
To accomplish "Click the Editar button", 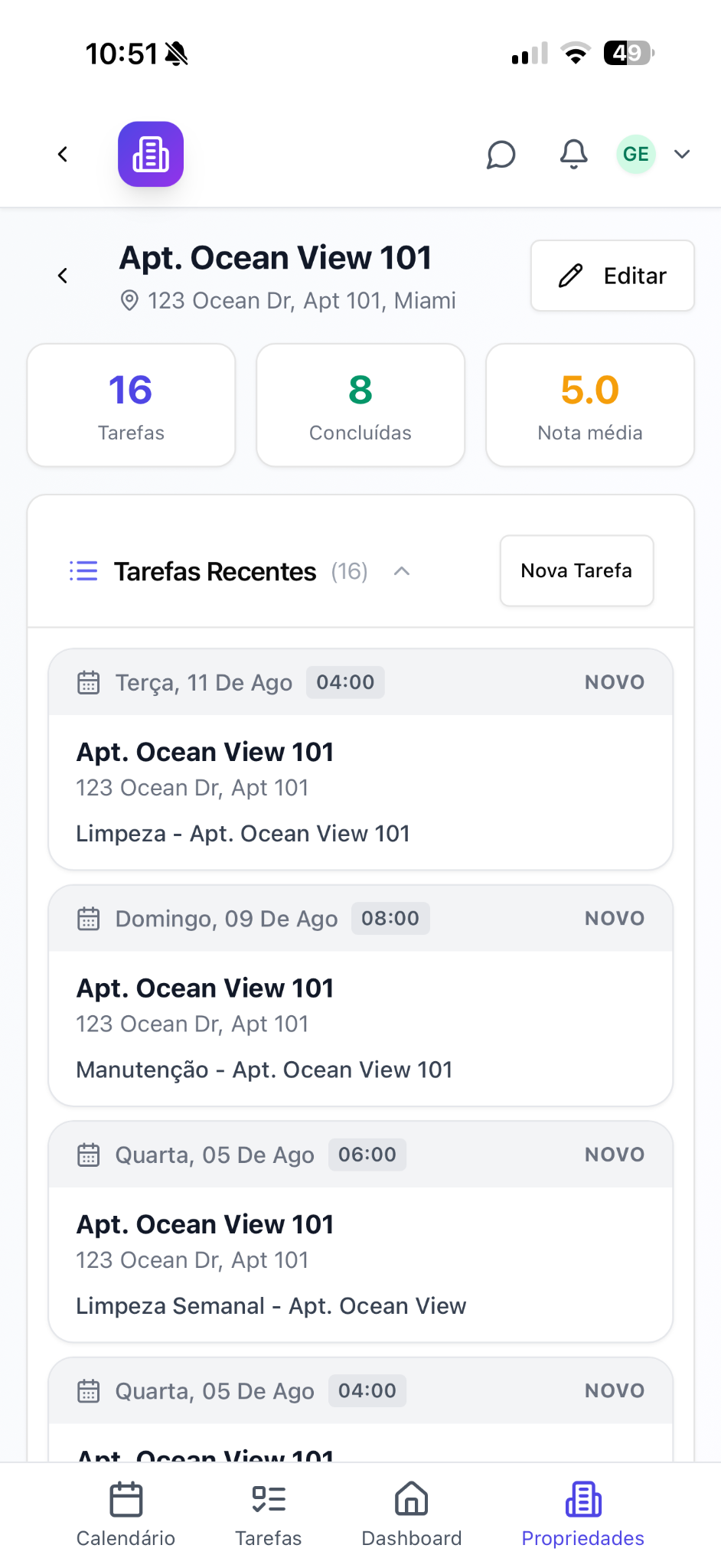I will pyautogui.click(x=612, y=276).
